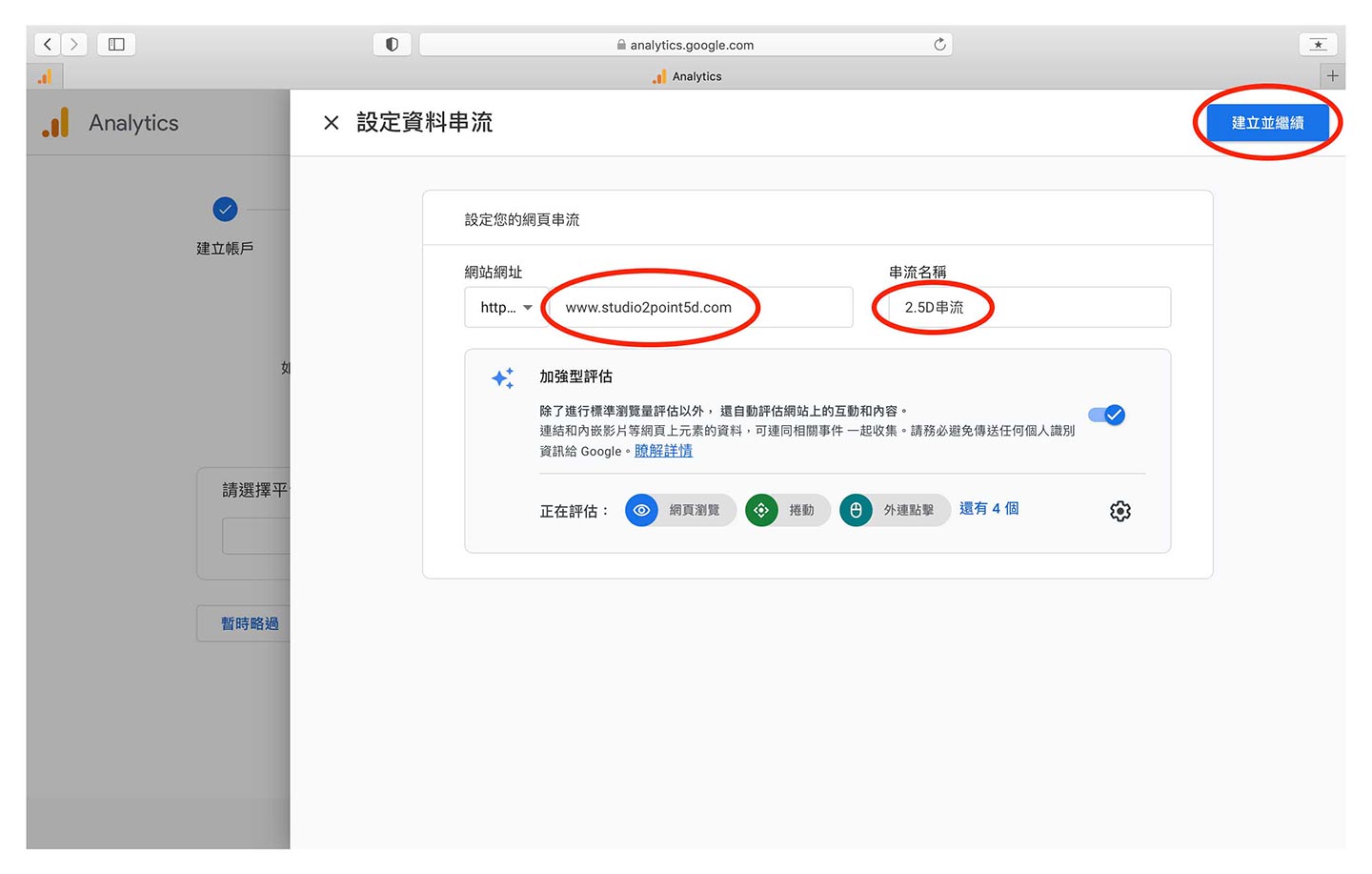Screen dimensions: 1372x874
Task: Click the website URL input field
Action: click(700, 308)
